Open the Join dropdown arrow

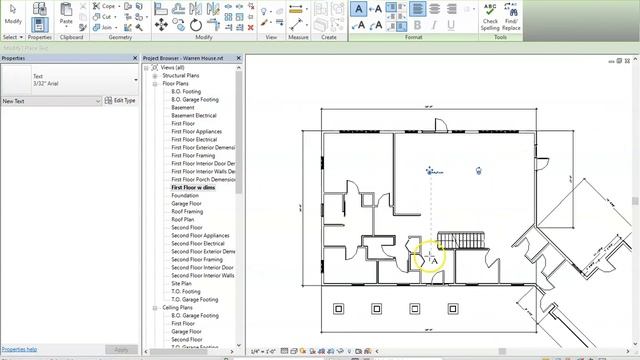click(116, 28)
